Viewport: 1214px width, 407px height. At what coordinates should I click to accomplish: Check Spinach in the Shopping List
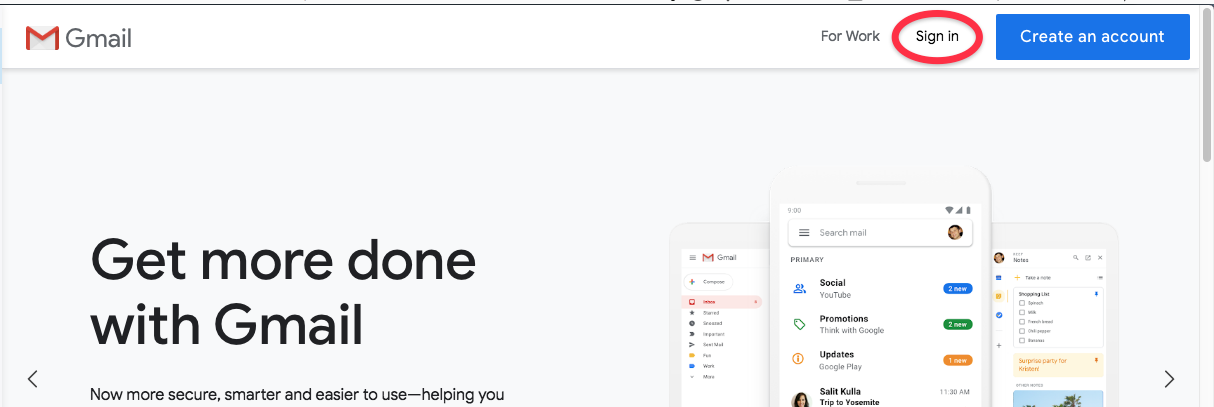pyautogui.click(x=1022, y=303)
